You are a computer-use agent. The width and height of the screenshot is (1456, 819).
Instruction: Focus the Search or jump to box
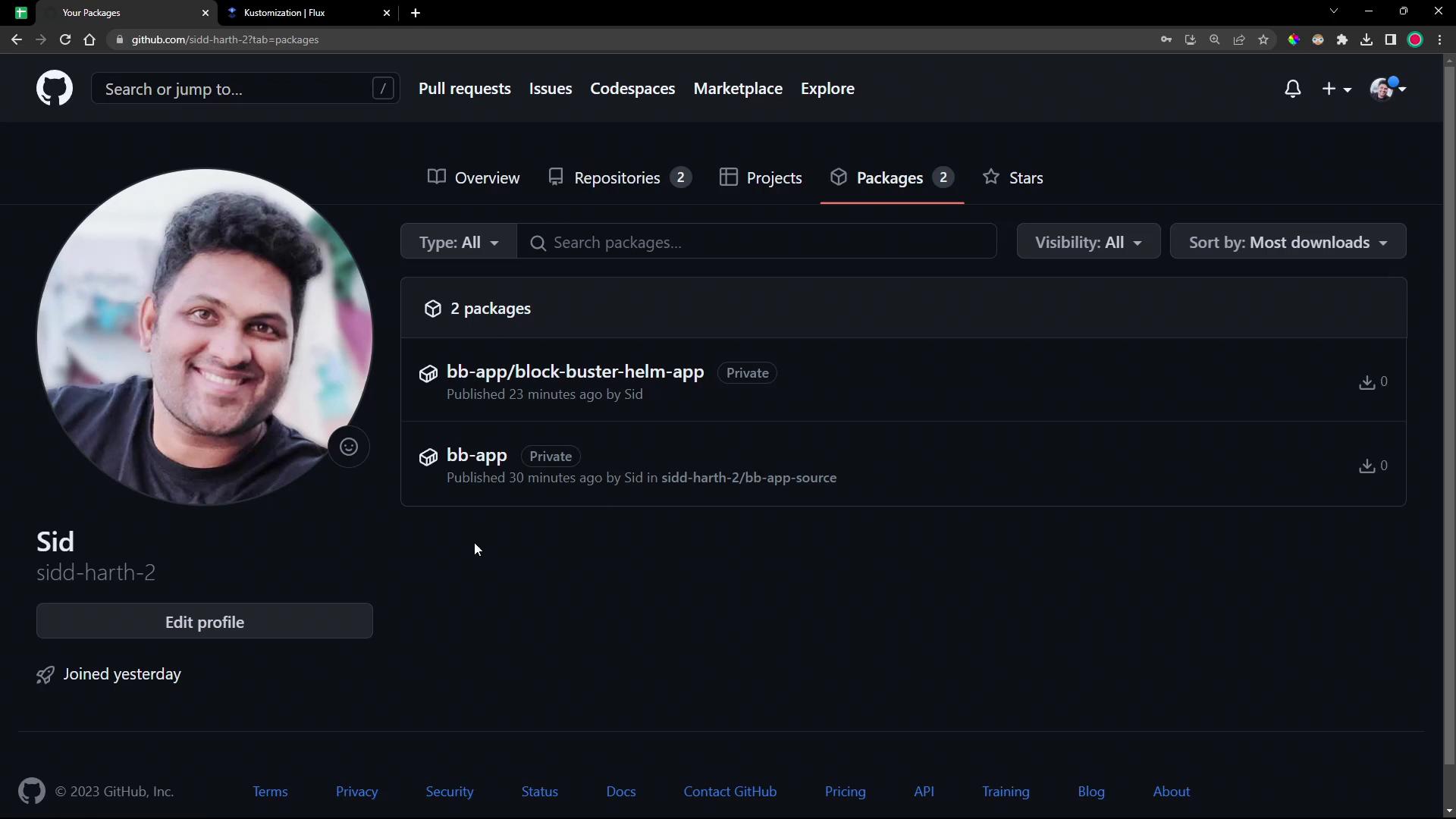tap(246, 89)
